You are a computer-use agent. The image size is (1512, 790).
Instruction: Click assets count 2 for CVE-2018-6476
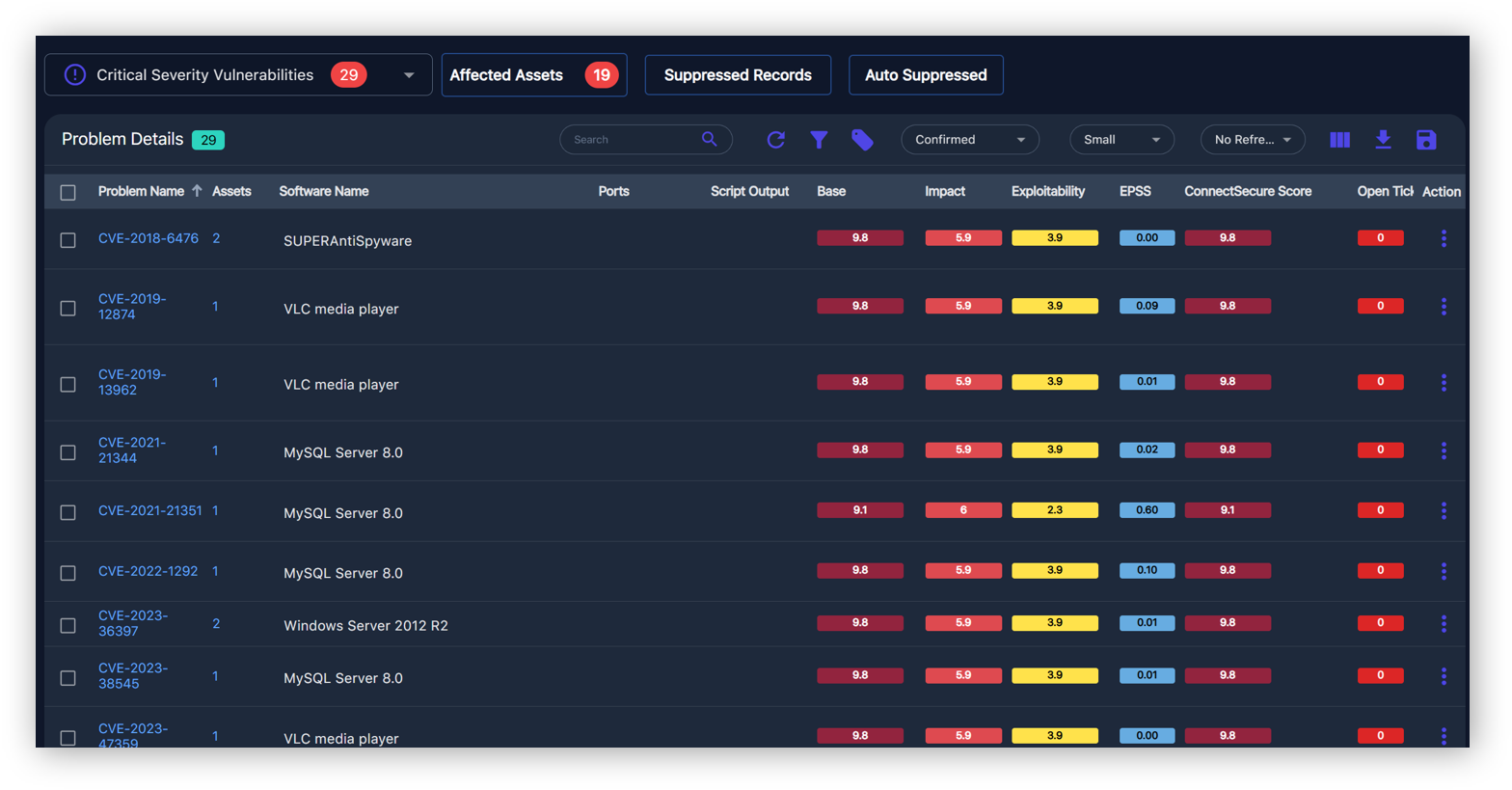point(216,238)
